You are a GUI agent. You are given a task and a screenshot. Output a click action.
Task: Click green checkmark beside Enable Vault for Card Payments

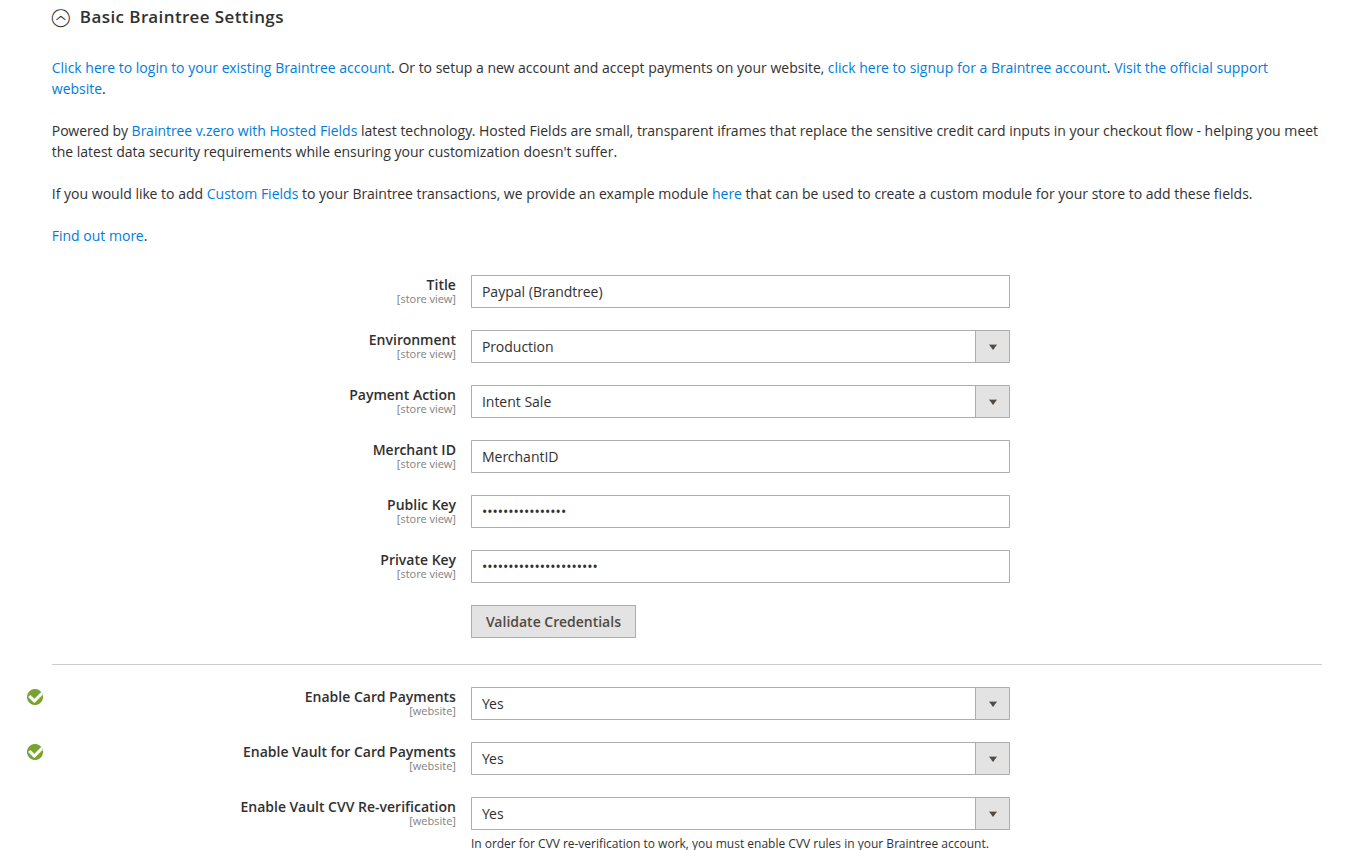pyautogui.click(x=35, y=752)
